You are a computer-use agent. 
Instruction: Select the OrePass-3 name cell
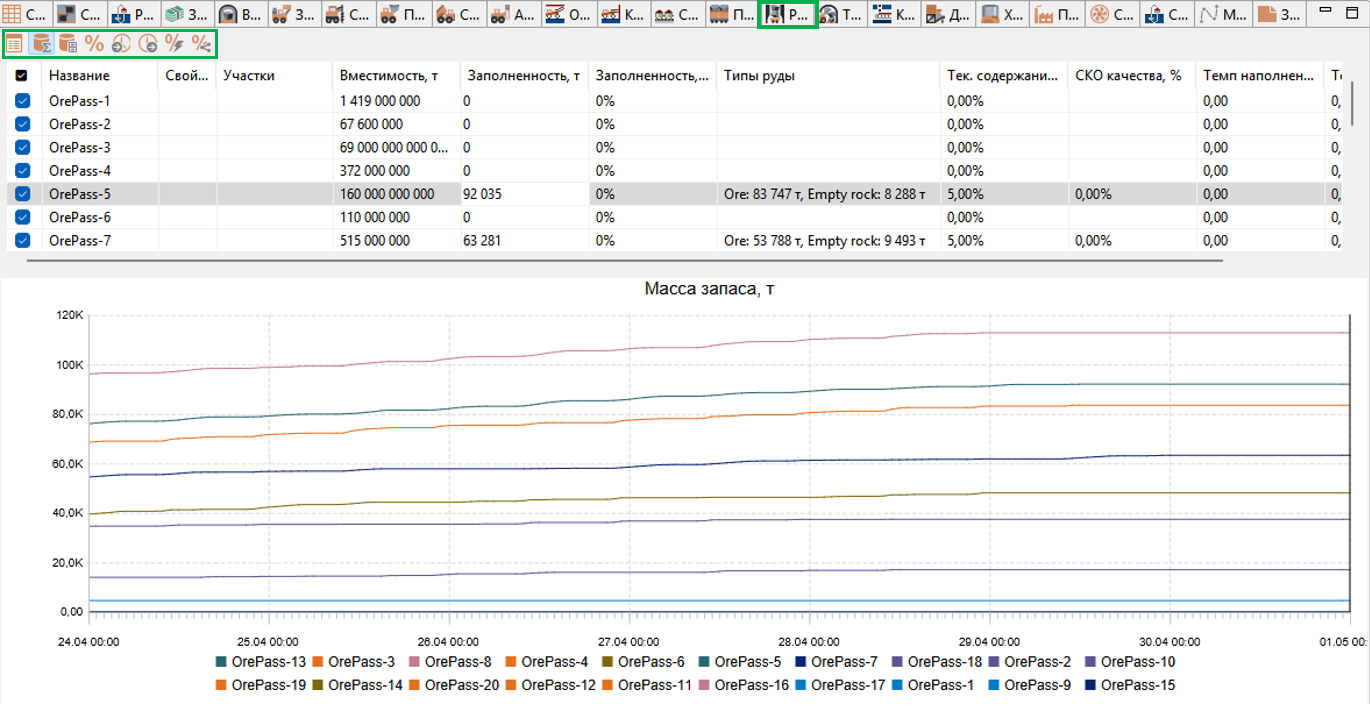100,147
